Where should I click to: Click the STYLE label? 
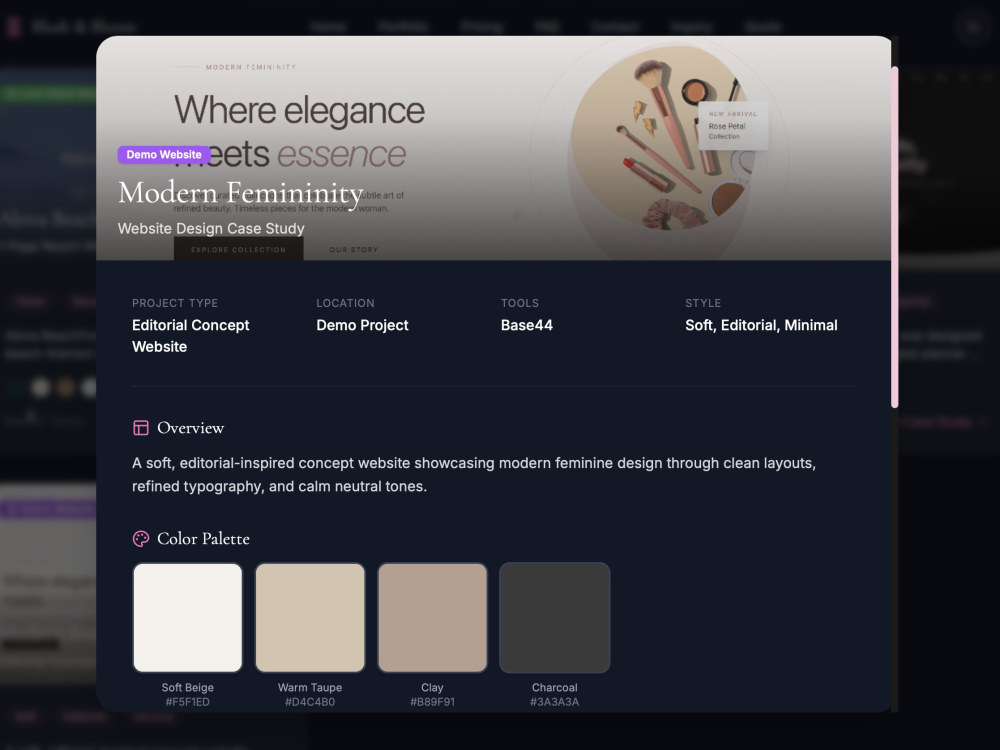click(x=703, y=303)
